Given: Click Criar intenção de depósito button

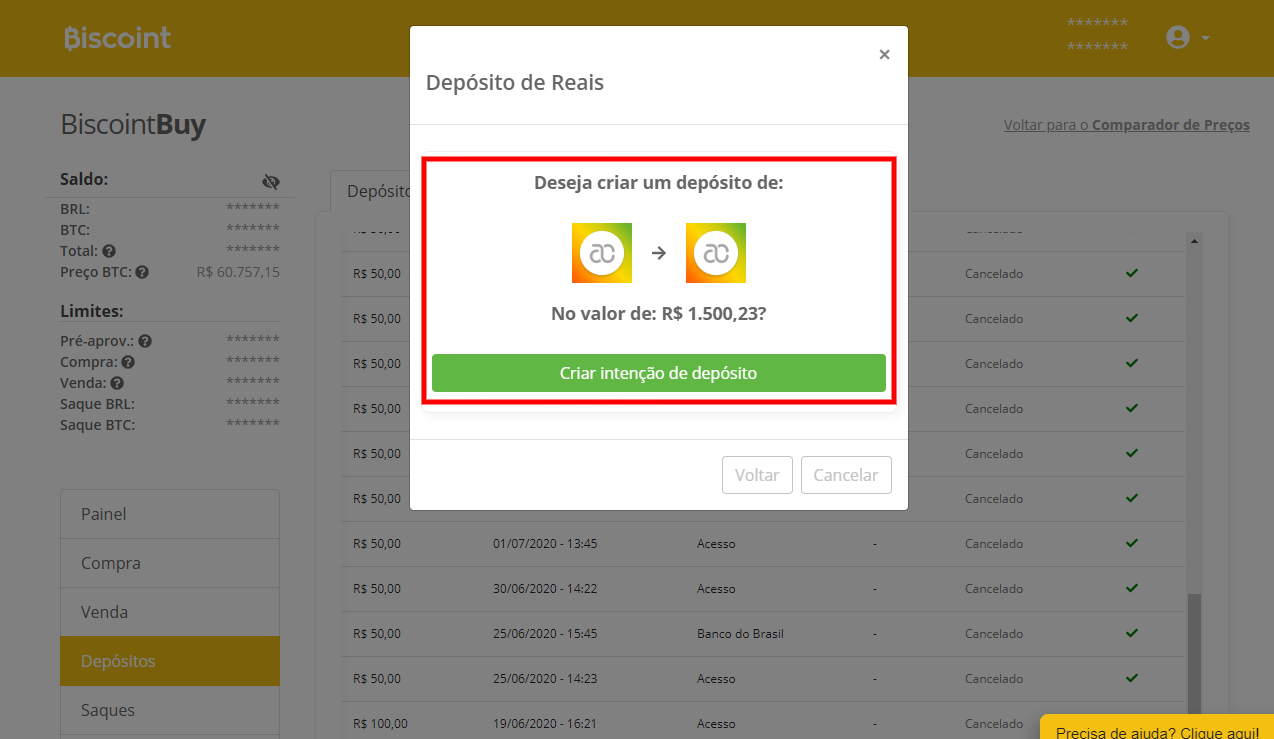Looking at the screenshot, I should (x=658, y=373).
